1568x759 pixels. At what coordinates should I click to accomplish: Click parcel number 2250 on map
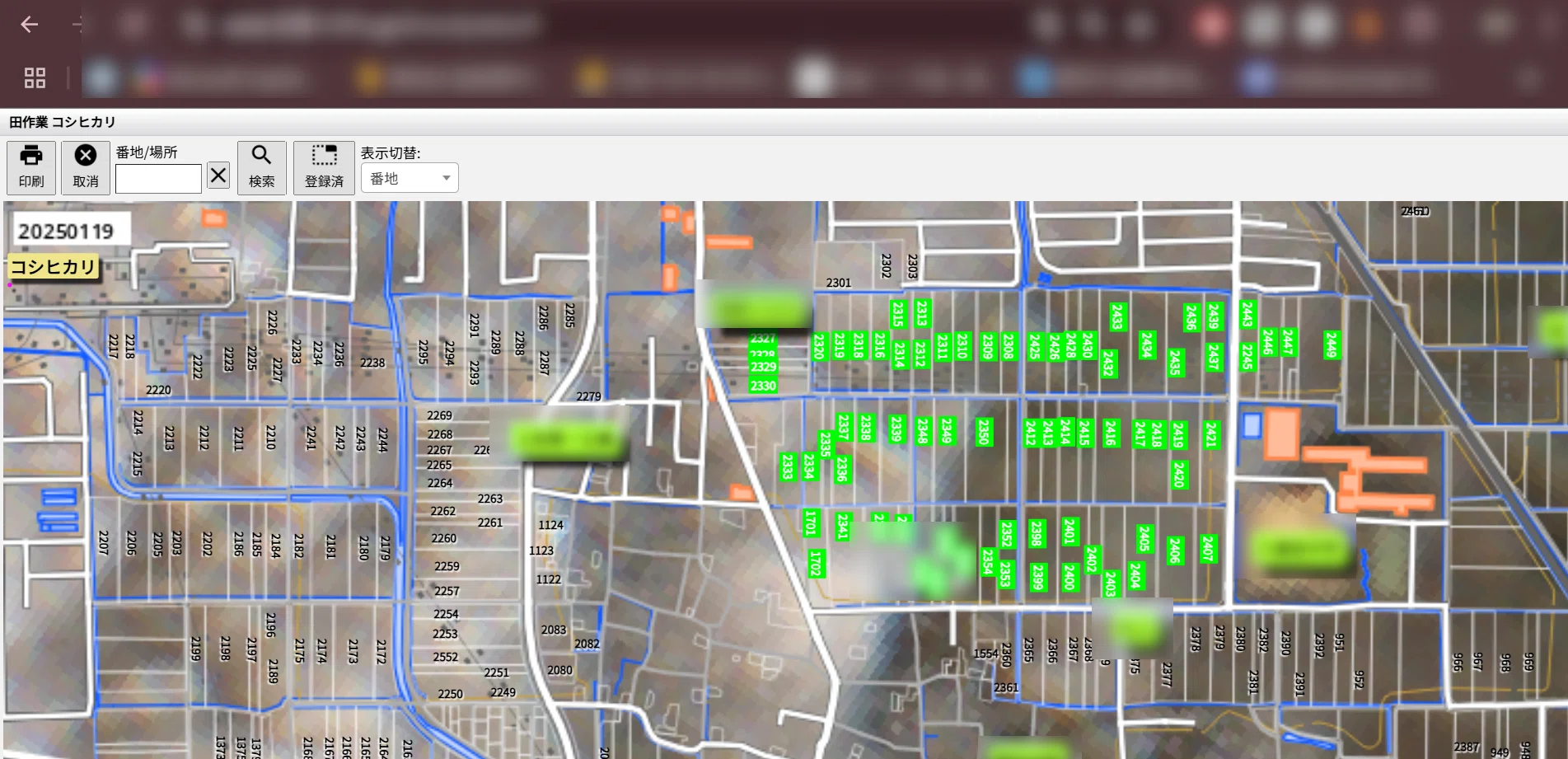[x=450, y=694]
